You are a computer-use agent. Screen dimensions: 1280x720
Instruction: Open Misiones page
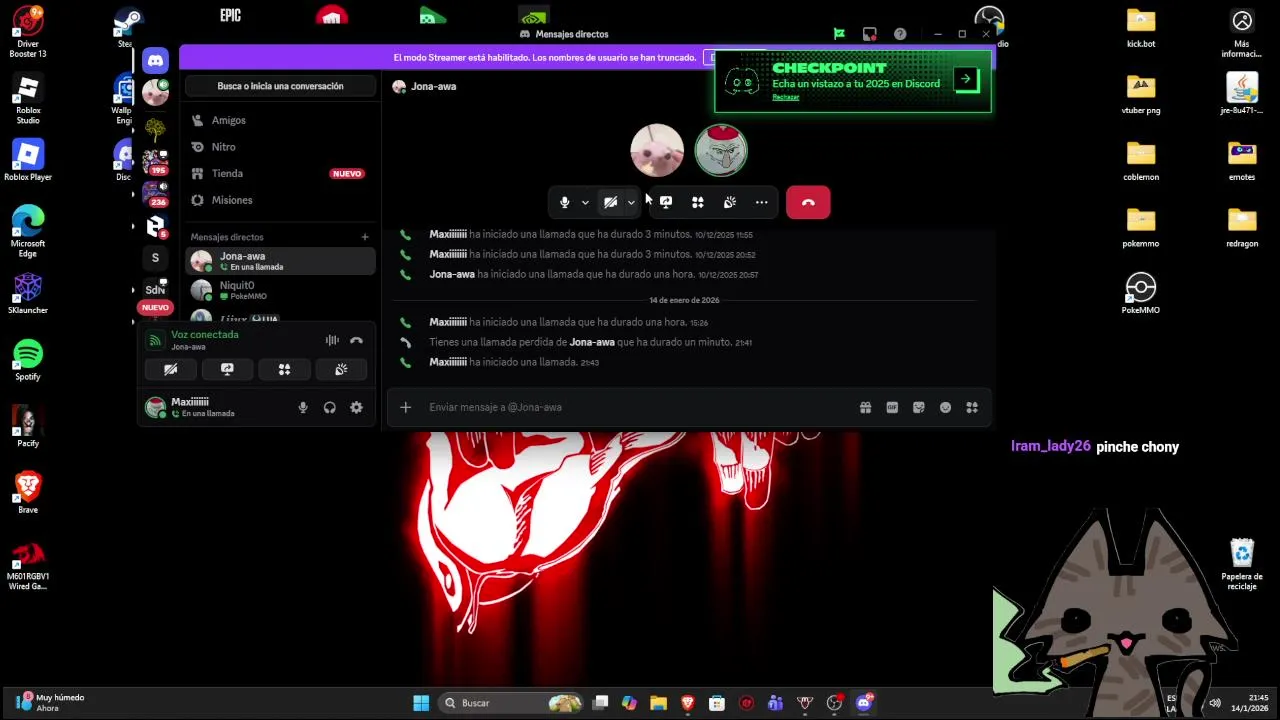pos(280,200)
